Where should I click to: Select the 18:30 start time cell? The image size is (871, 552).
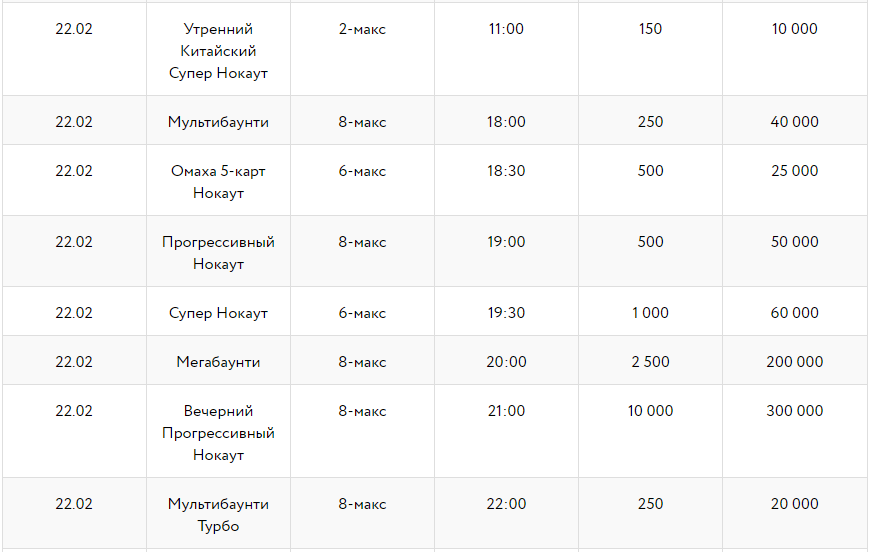click(506, 171)
